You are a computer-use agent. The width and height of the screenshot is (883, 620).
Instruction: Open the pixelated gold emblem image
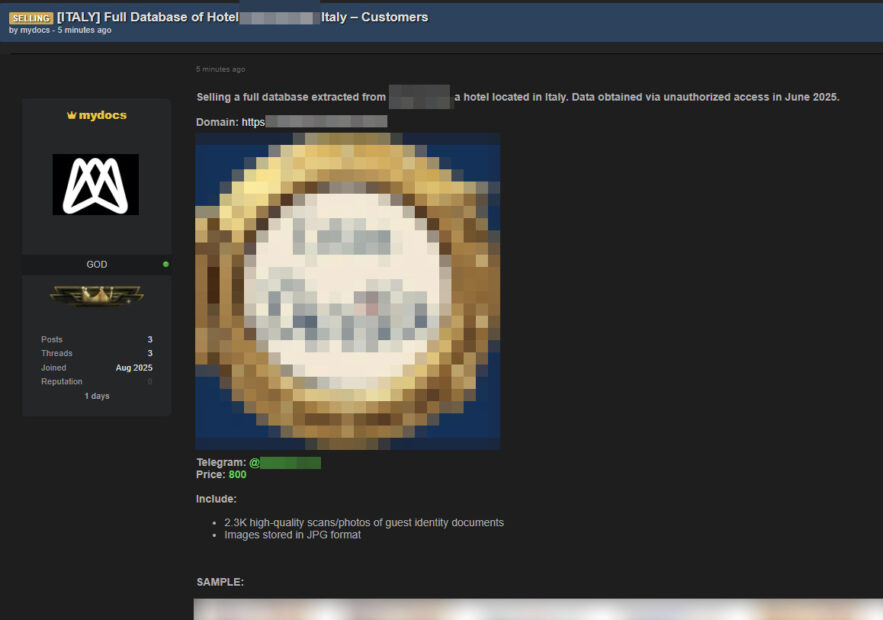coord(347,291)
